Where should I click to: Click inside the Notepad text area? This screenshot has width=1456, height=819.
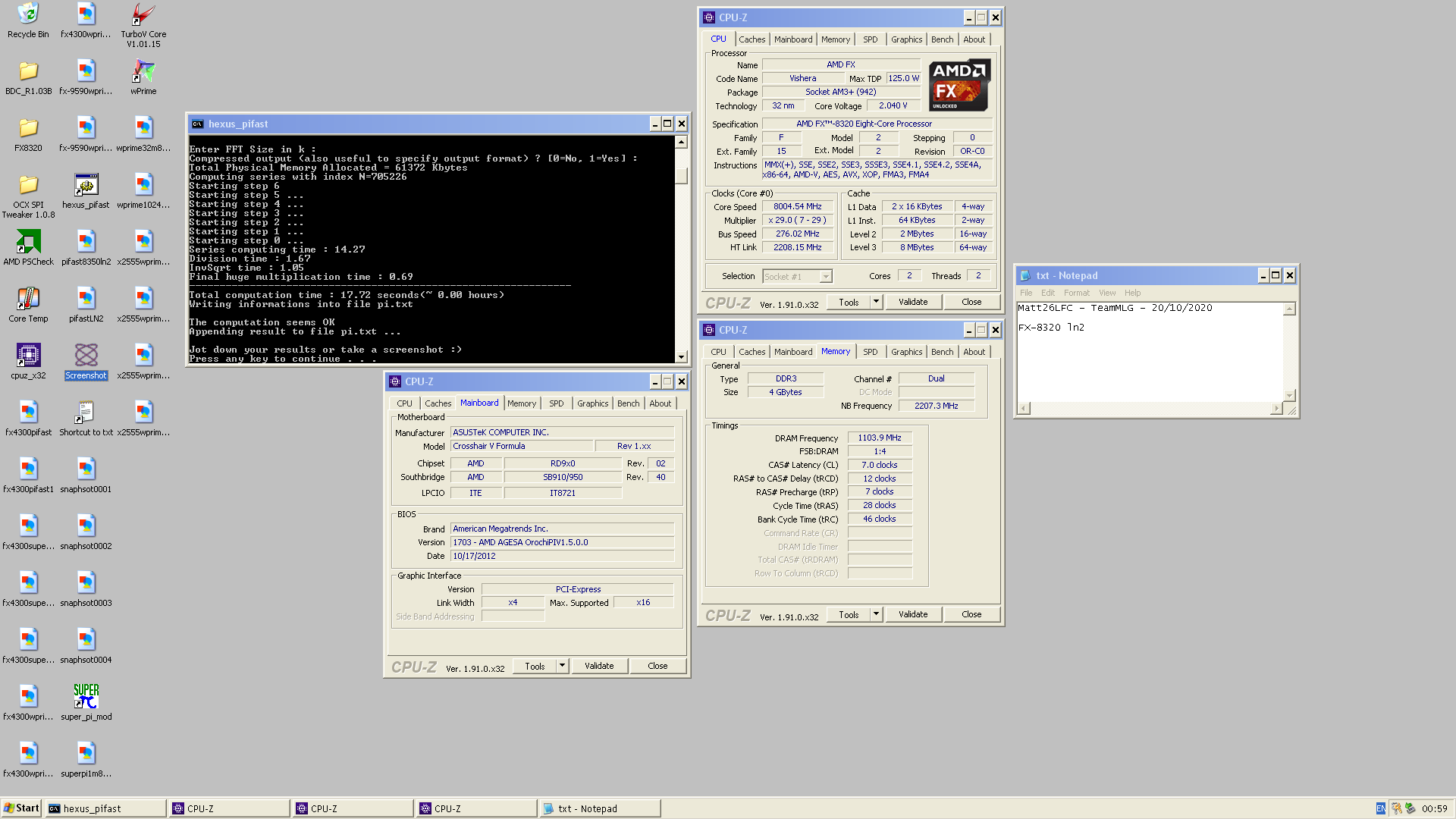pyautogui.click(x=1150, y=353)
